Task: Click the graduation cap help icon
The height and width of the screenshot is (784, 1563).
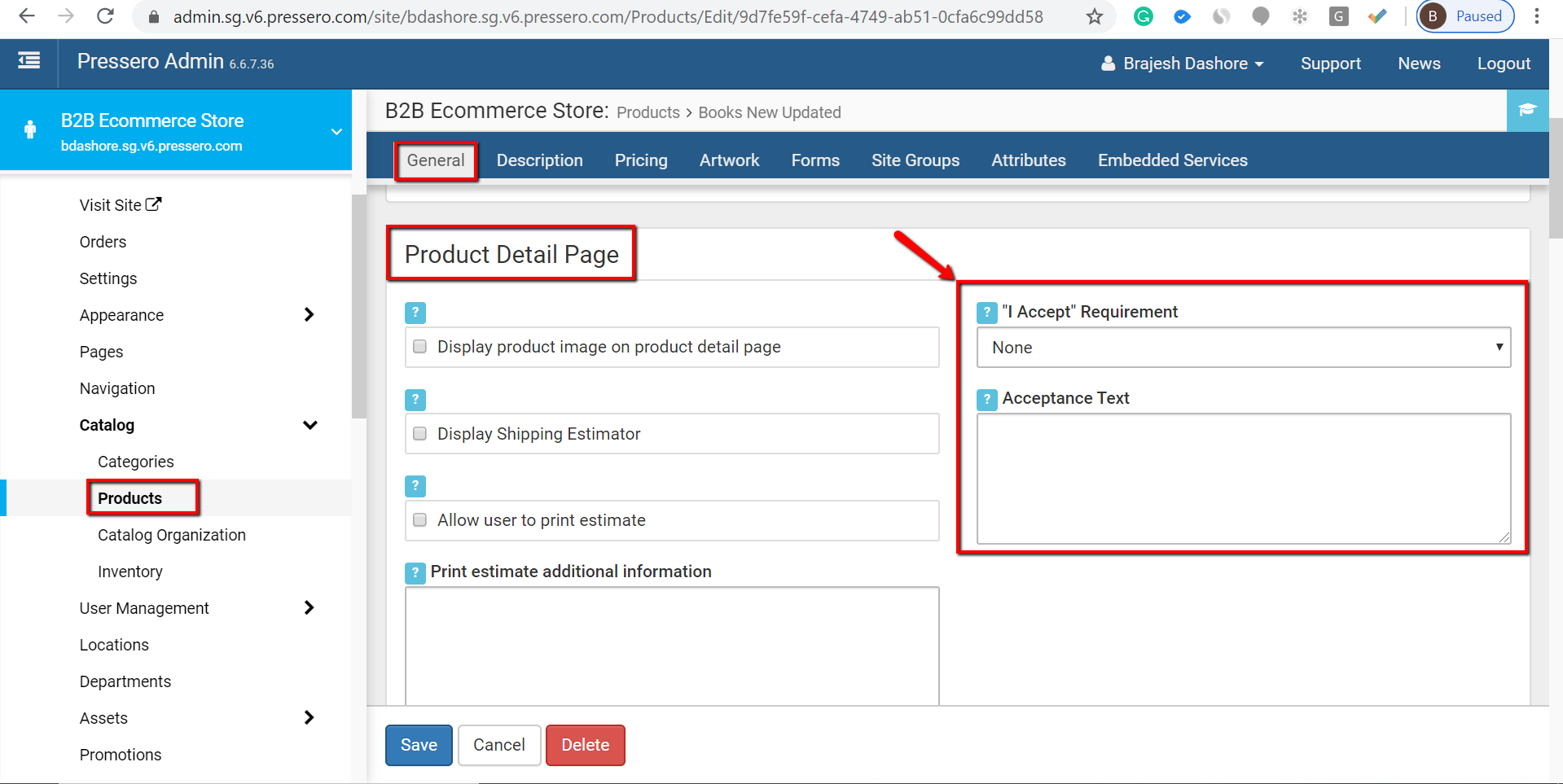Action: click(x=1527, y=110)
